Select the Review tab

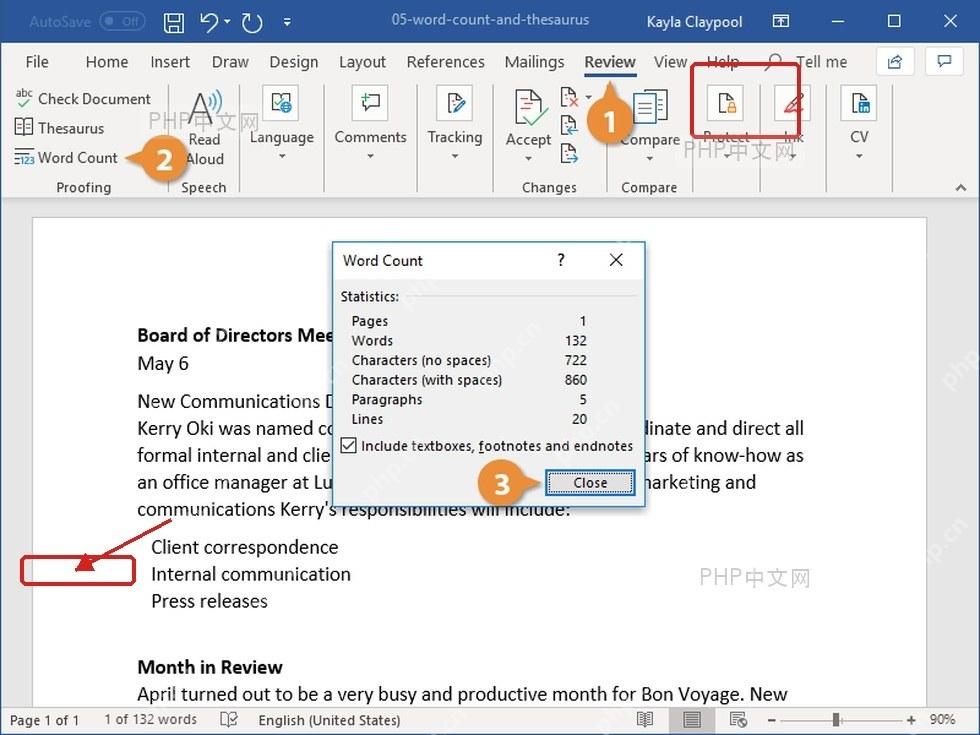click(610, 62)
